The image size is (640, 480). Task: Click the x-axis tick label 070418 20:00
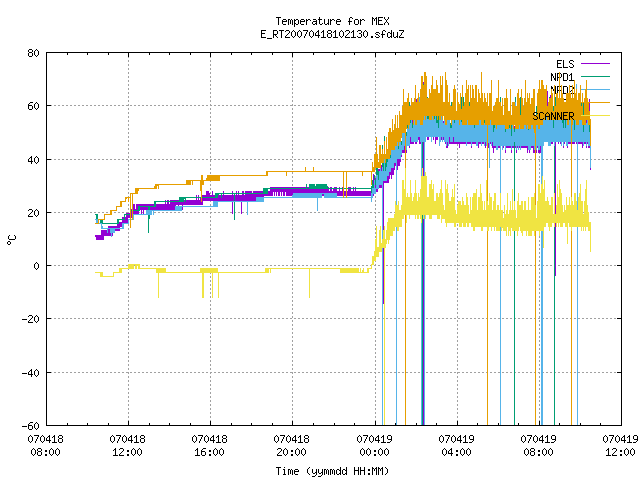[291, 446]
